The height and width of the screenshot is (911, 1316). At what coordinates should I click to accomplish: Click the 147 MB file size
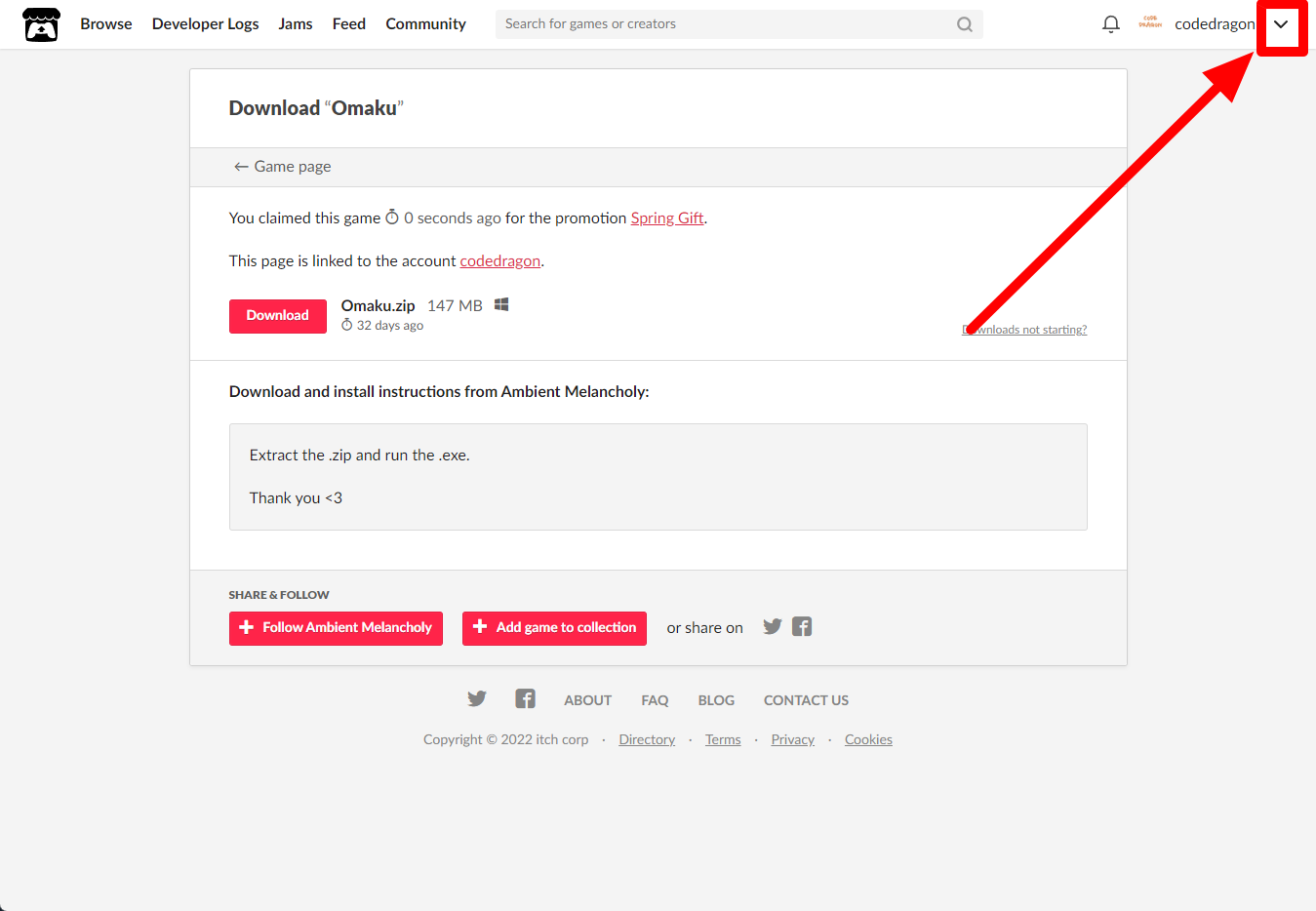(455, 306)
